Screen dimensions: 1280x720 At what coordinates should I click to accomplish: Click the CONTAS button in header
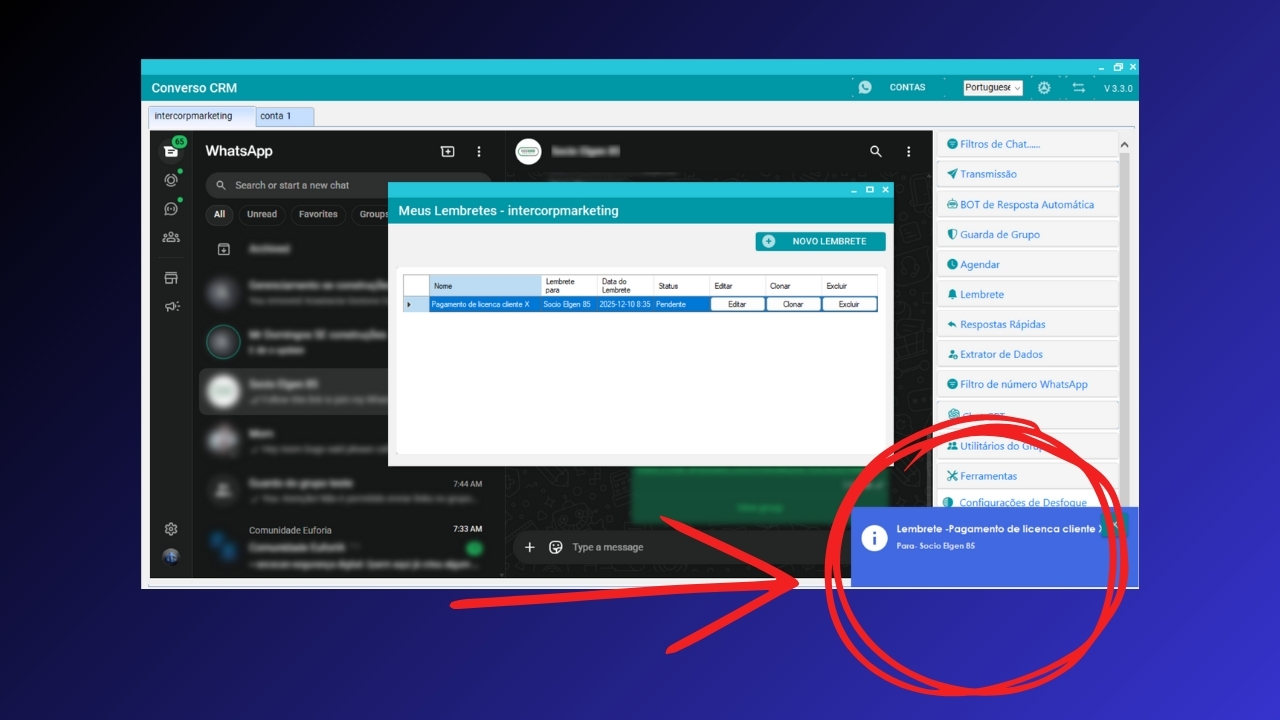[907, 87]
